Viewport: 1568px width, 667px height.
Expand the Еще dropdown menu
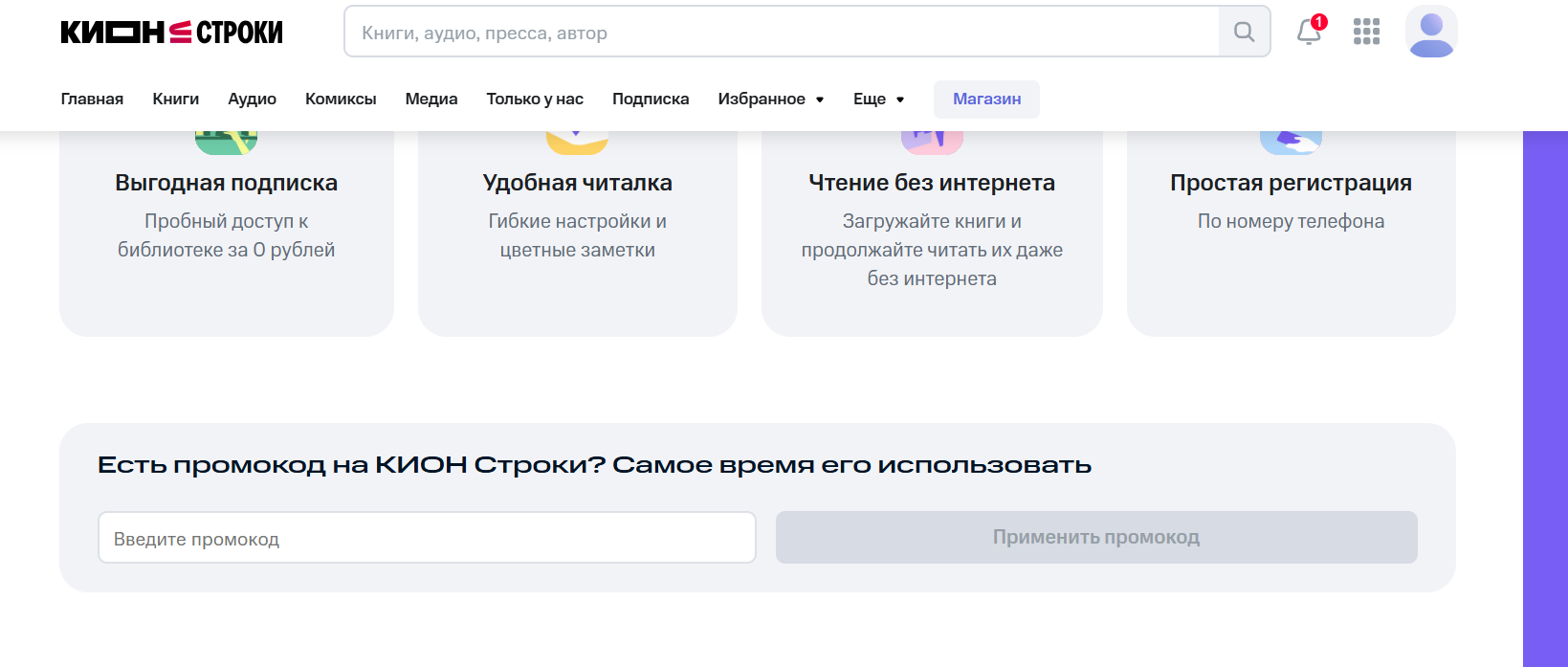pyautogui.click(x=878, y=99)
